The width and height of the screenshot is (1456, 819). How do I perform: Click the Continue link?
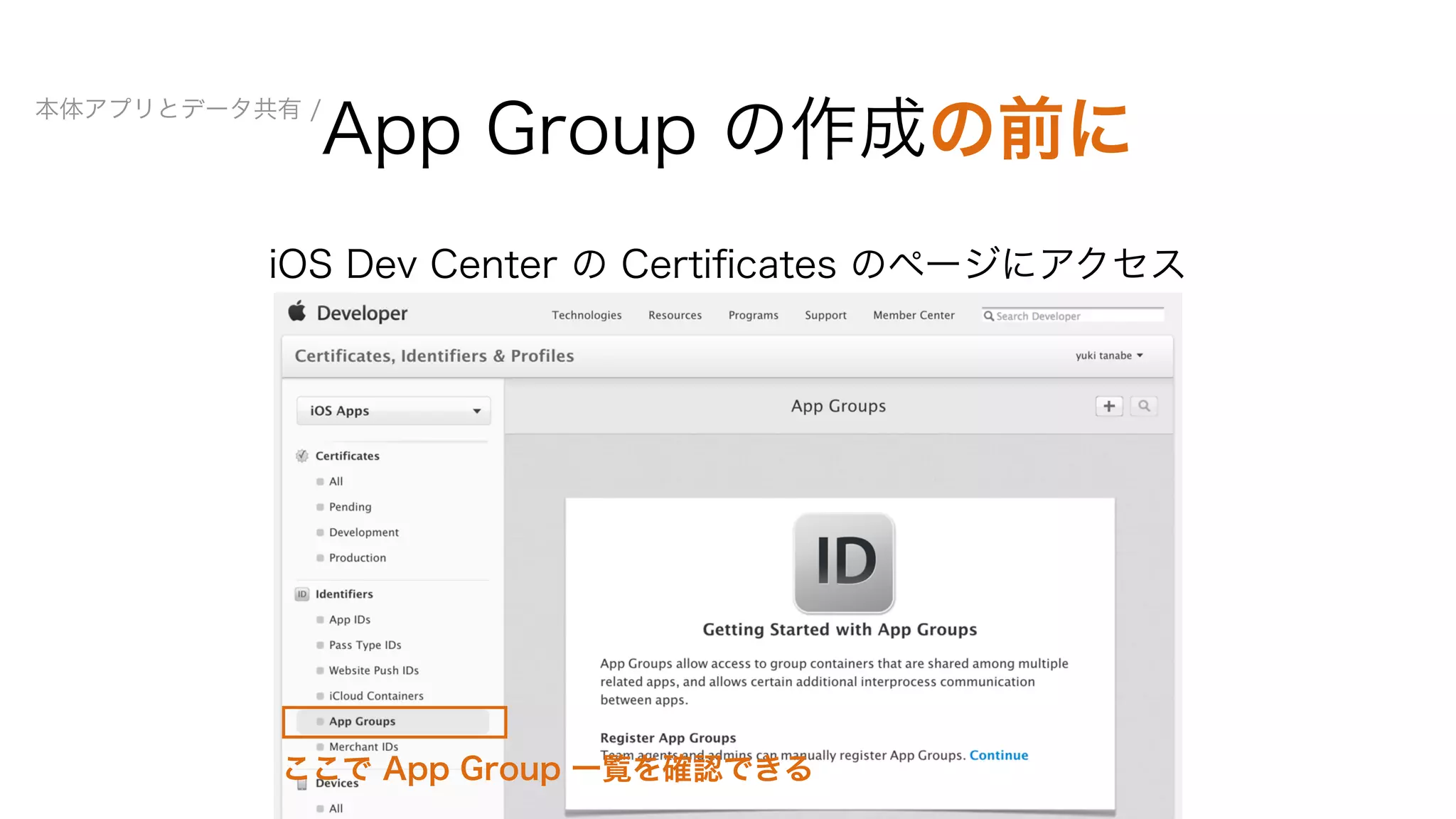click(999, 755)
